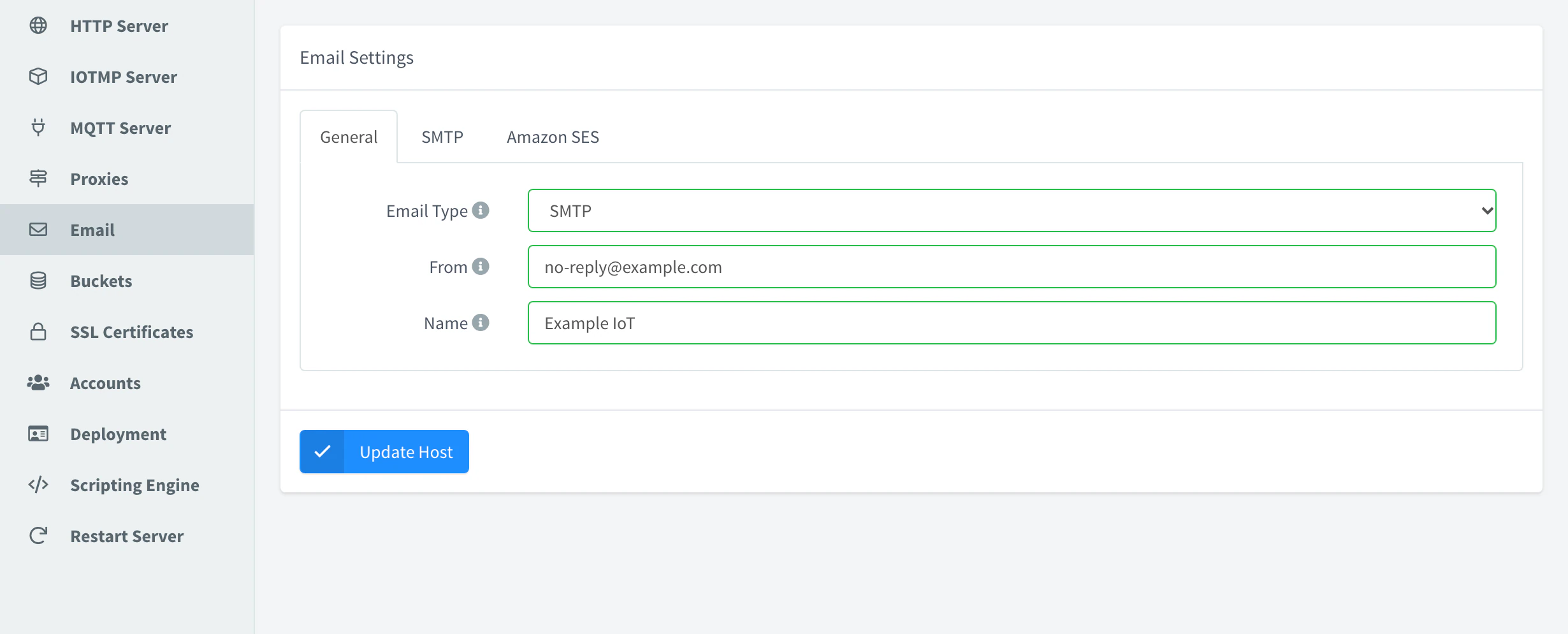Open the Email Type dropdown showing SMTP
The height and width of the screenshot is (634, 1568).
1012,210
